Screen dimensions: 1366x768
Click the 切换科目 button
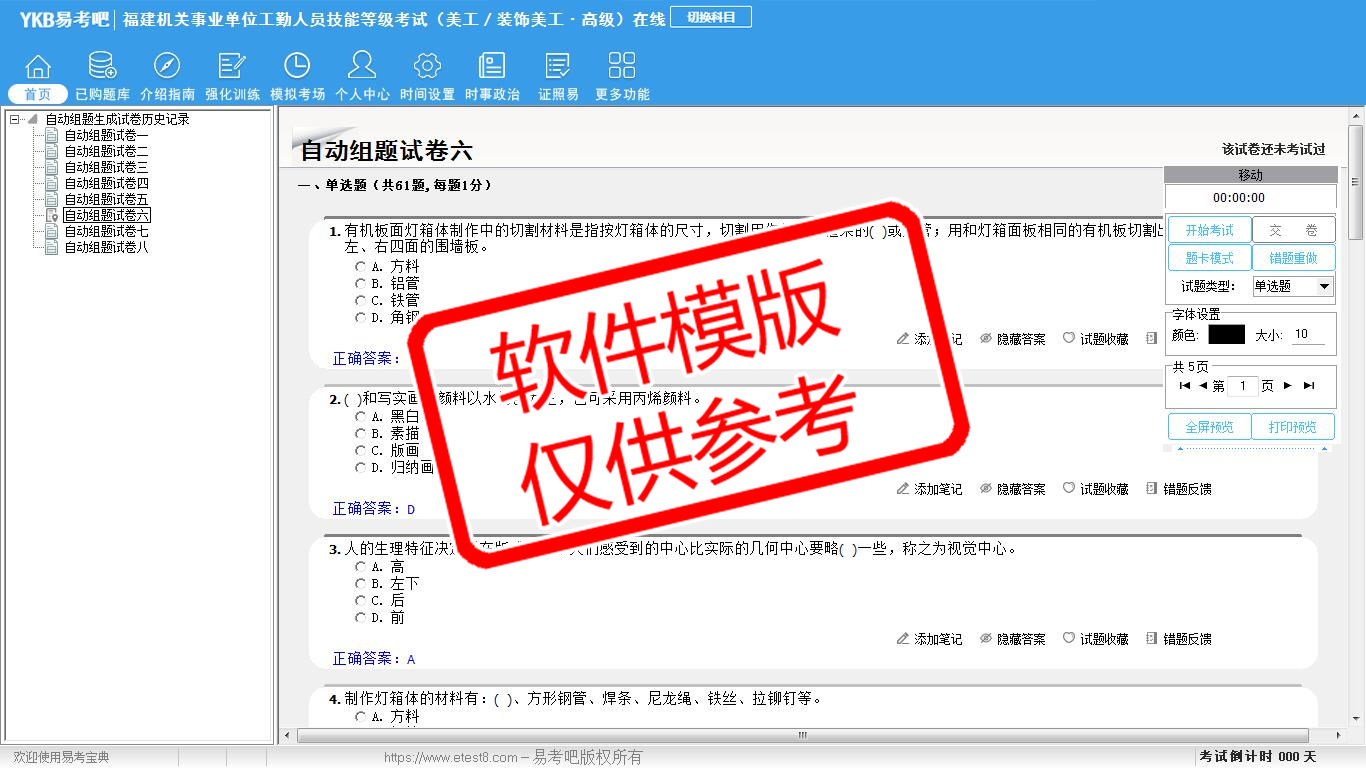pyautogui.click(x=711, y=17)
